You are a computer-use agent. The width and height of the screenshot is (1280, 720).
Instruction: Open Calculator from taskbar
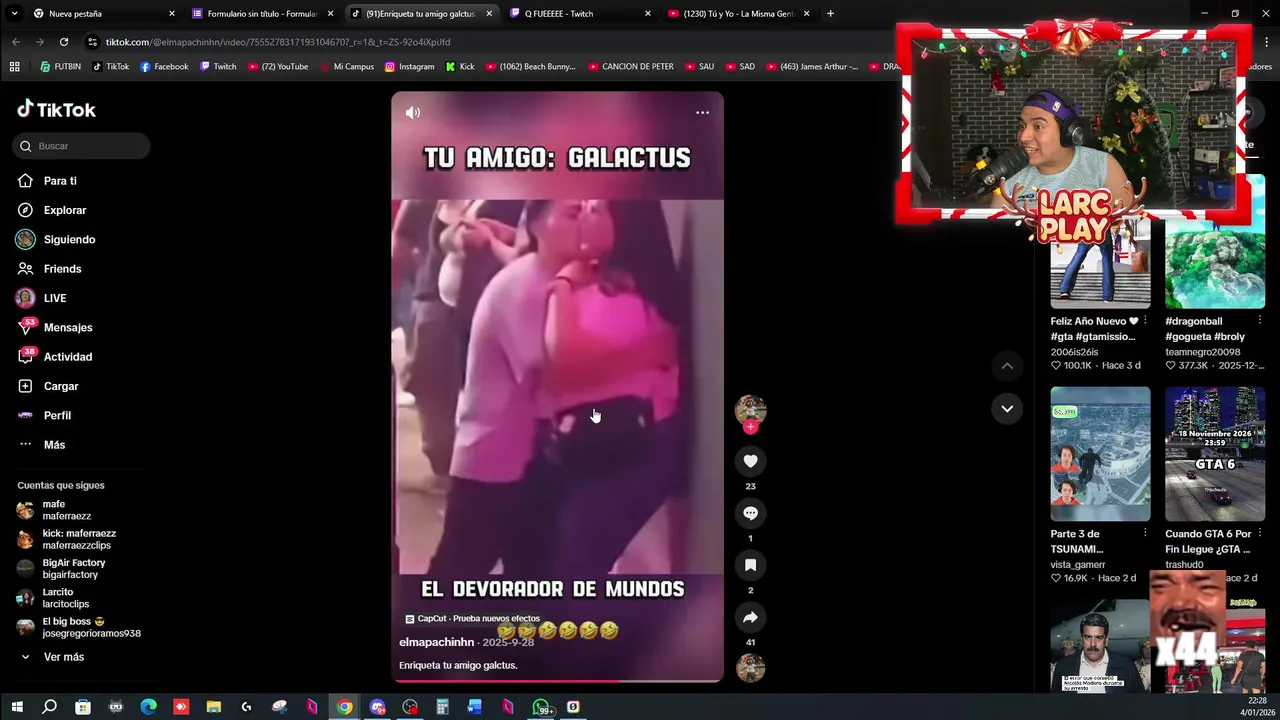pyautogui.click(x=442, y=707)
